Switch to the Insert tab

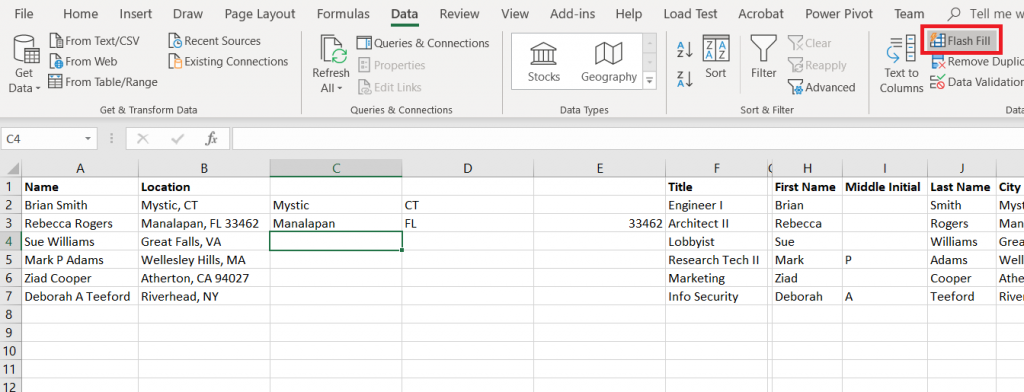coord(136,14)
